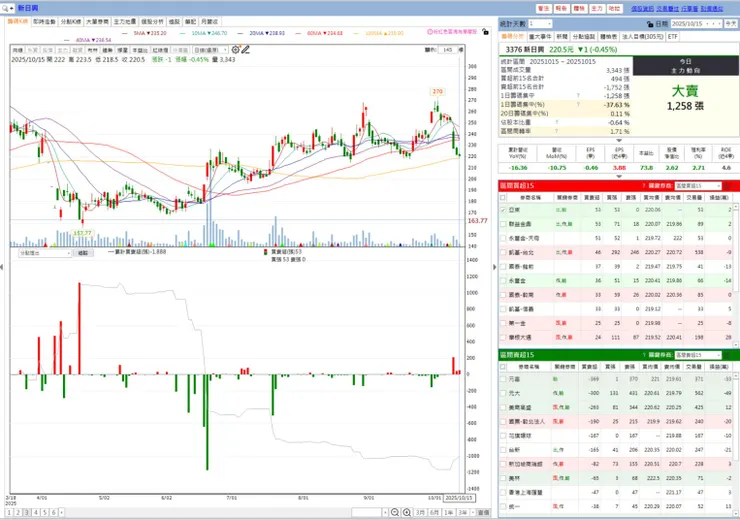
Task: Collapse the side panel with the splitter arrow
Action: pyautogui.click(x=495, y=267)
